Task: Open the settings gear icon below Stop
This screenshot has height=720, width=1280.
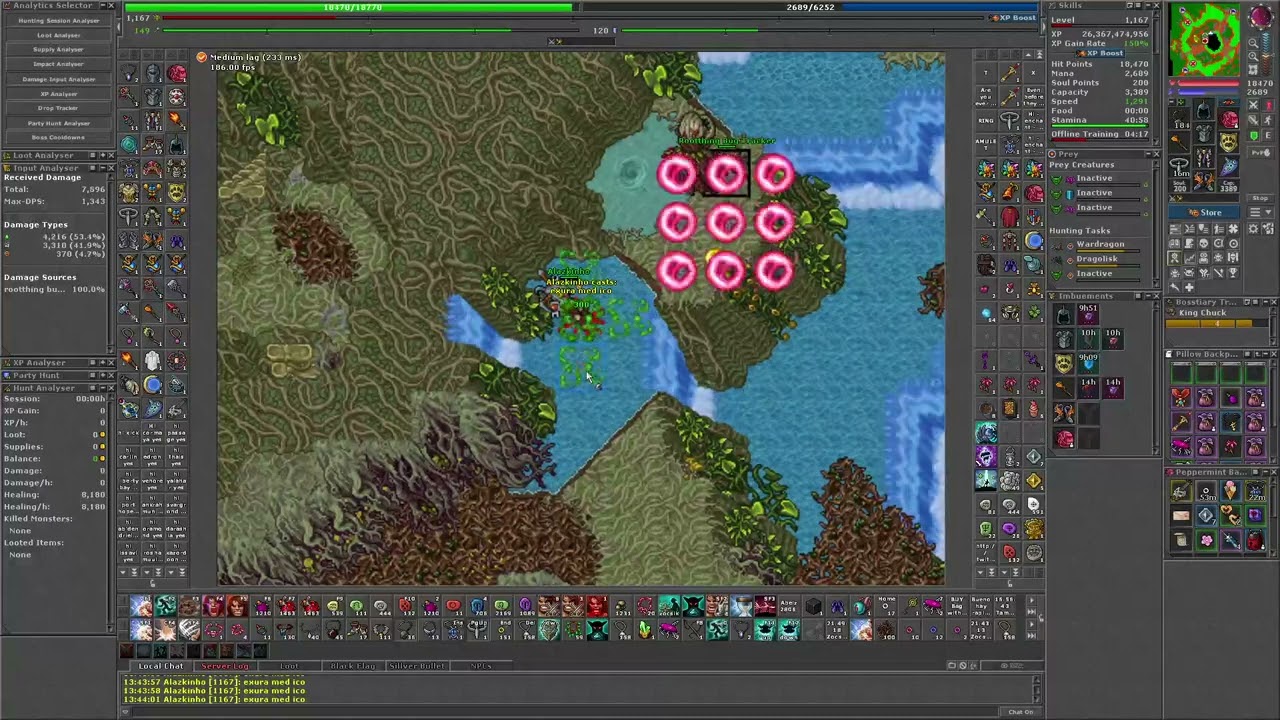Action: click(x=1253, y=228)
